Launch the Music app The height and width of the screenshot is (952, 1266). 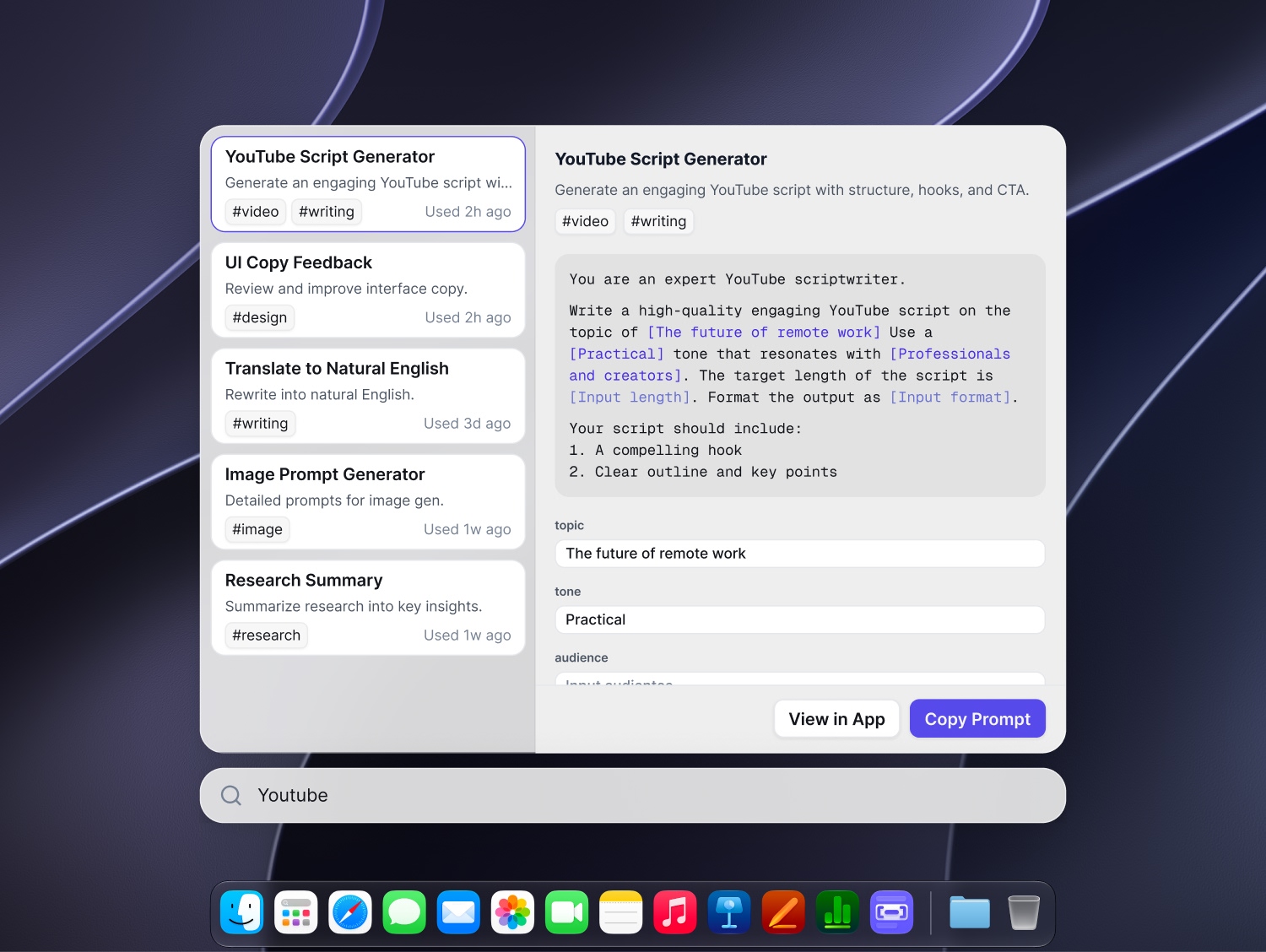tap(675, 912)
